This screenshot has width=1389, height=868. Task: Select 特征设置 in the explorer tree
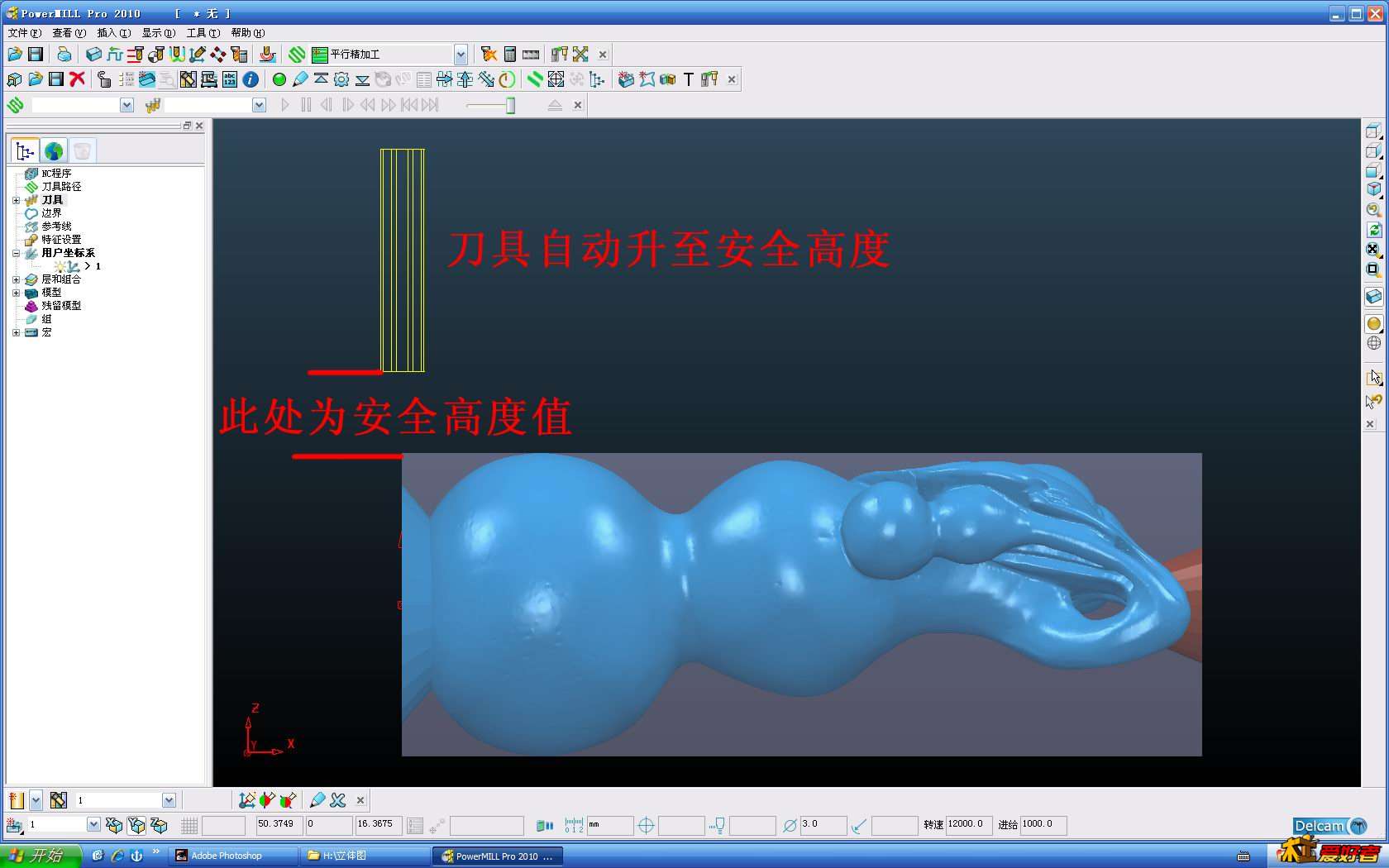[x=61, y=240]
